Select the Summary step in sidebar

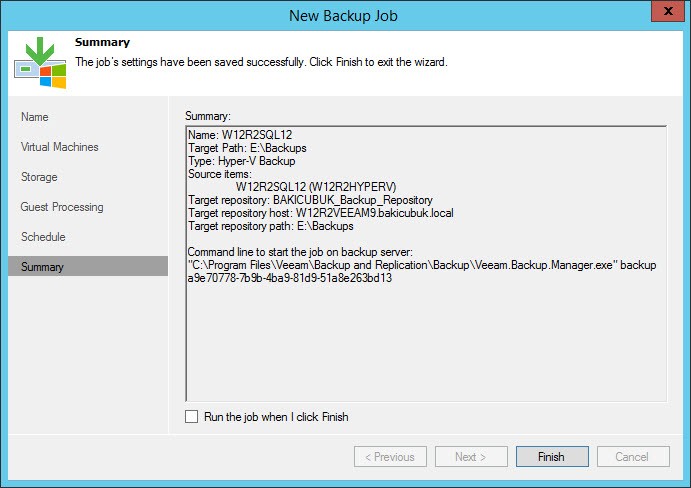click(88, 266)
